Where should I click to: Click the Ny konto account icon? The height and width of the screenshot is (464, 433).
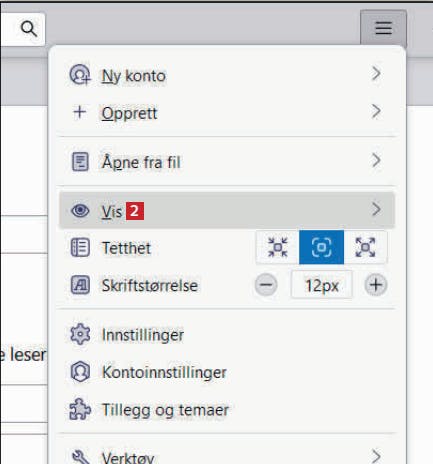pos(80,75)
